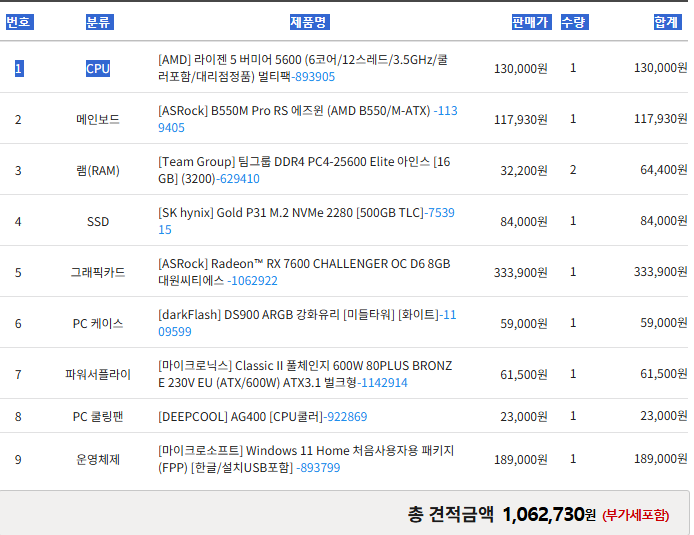
Task: Click the PC 케이스 category cell
Action: tap(98, 323)
